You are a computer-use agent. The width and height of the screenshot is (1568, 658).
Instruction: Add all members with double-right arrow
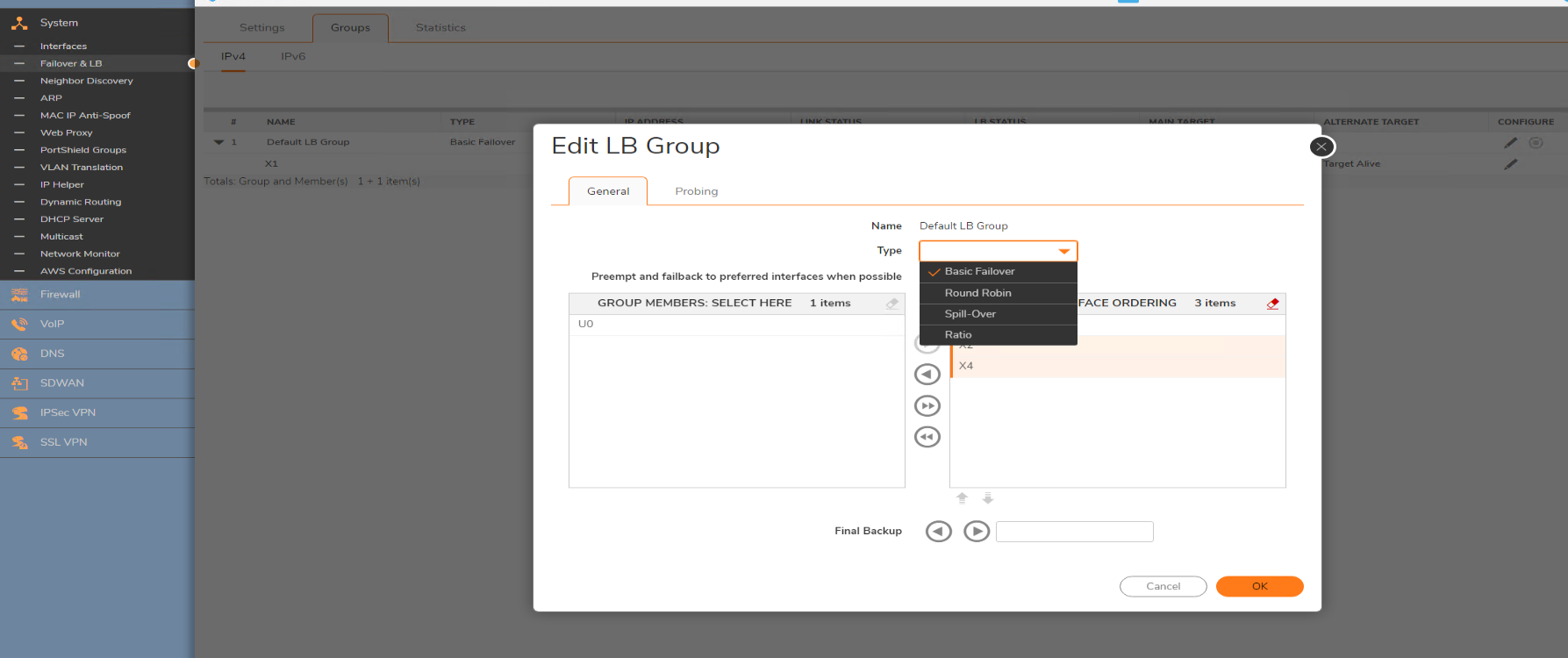pos(927,406)
